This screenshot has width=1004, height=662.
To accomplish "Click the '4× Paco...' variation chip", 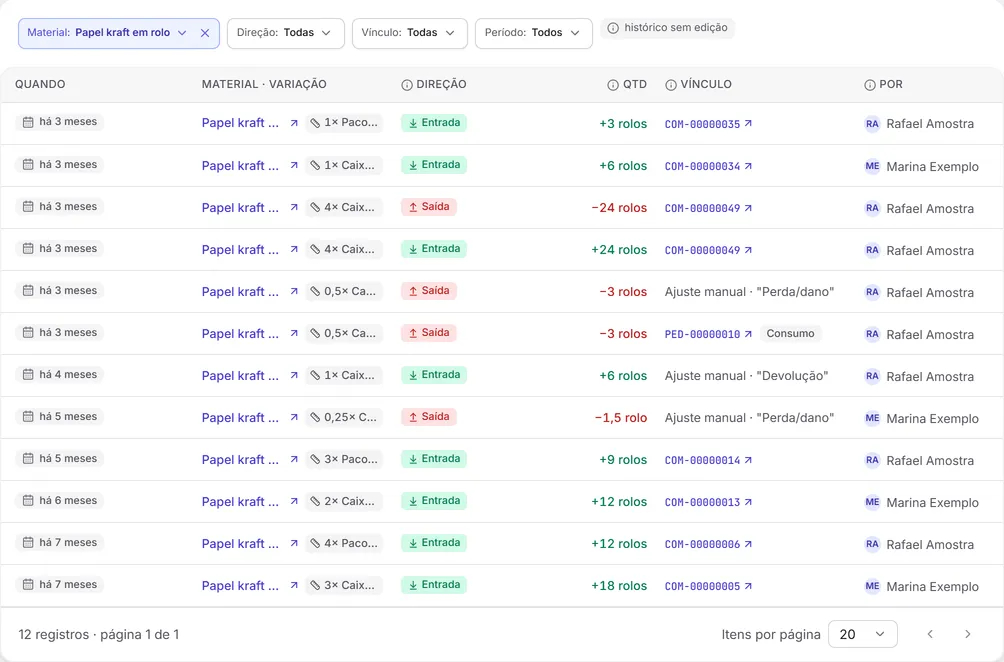I will 344,543.
